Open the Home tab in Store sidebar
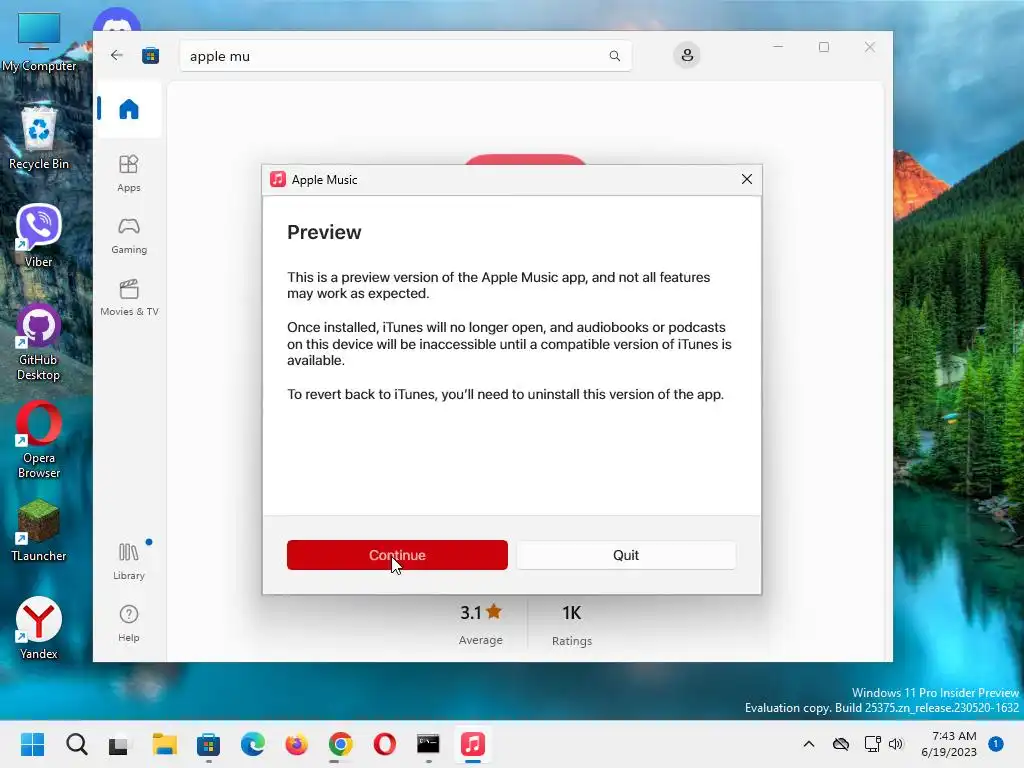 pyautogui.click(x=129, y=109)
